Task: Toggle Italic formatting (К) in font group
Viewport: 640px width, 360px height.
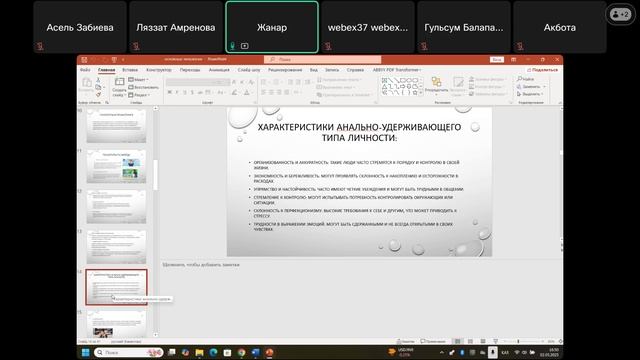Action: click(177, 93)
